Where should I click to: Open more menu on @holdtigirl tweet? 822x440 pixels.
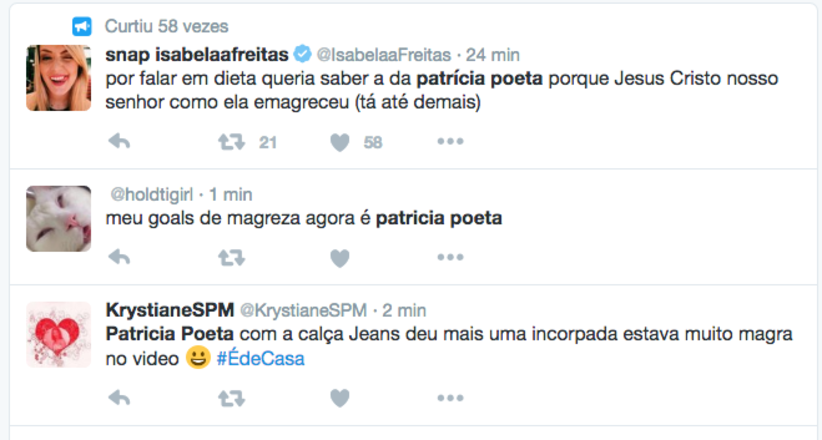(x=450, y=258)
